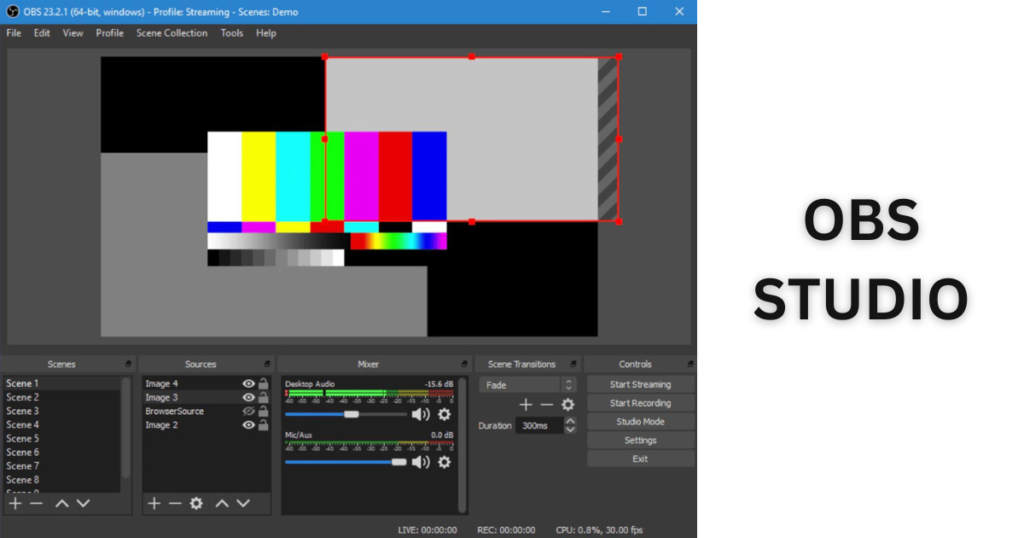The width and height of the screenshot is (1024, 538).
Task: Open the Fade transition dropdown
Action: 527,385
